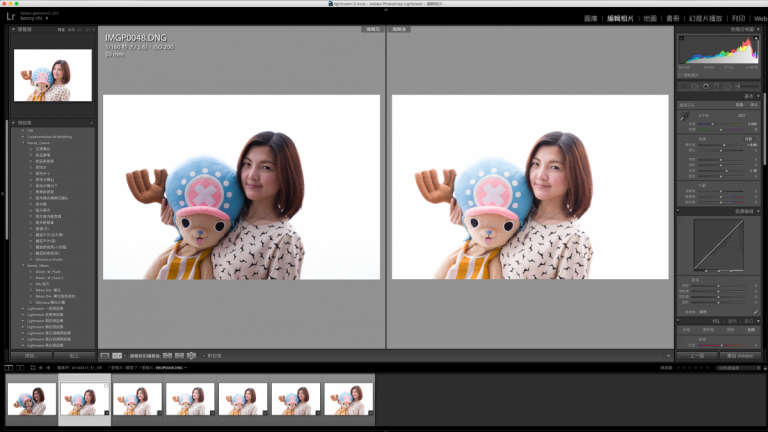Screen dimensions: 768x432
Task: Collapse the Navigator panel
Action: pyautogui.click(x=13, y=30)
